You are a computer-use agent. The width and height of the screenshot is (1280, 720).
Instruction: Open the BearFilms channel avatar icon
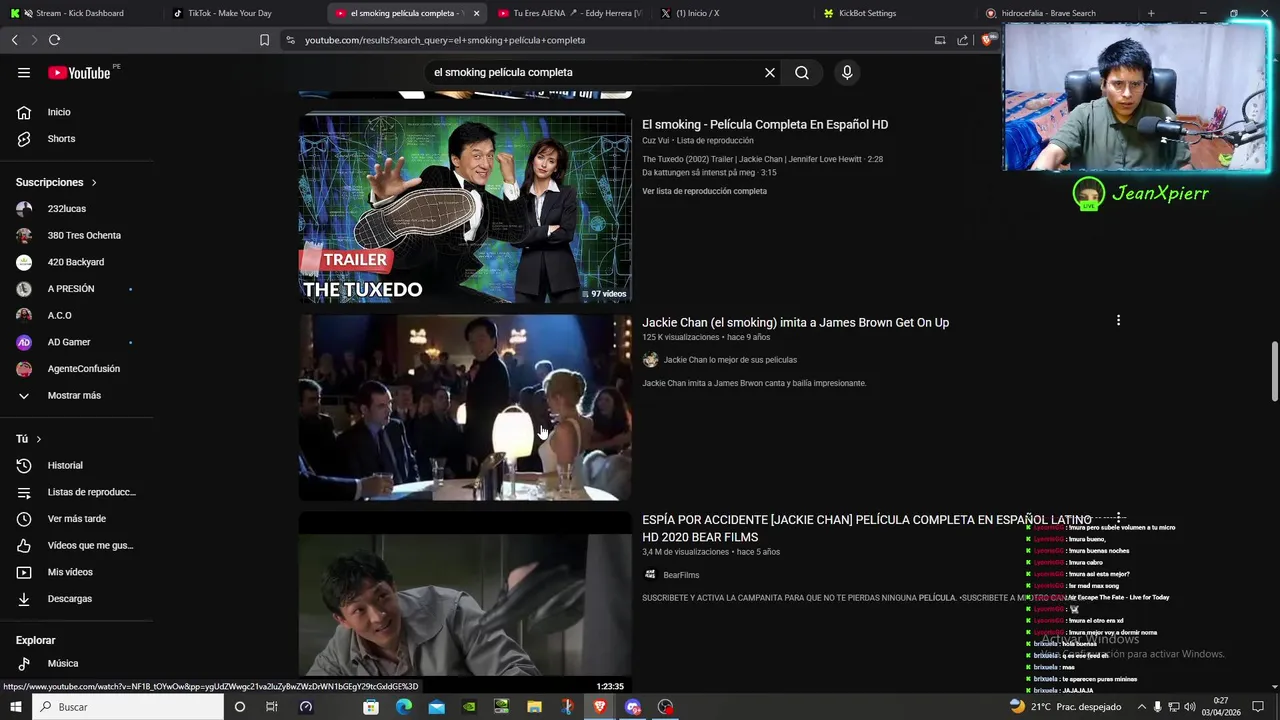pyautogui.click(x=650, y=575)
